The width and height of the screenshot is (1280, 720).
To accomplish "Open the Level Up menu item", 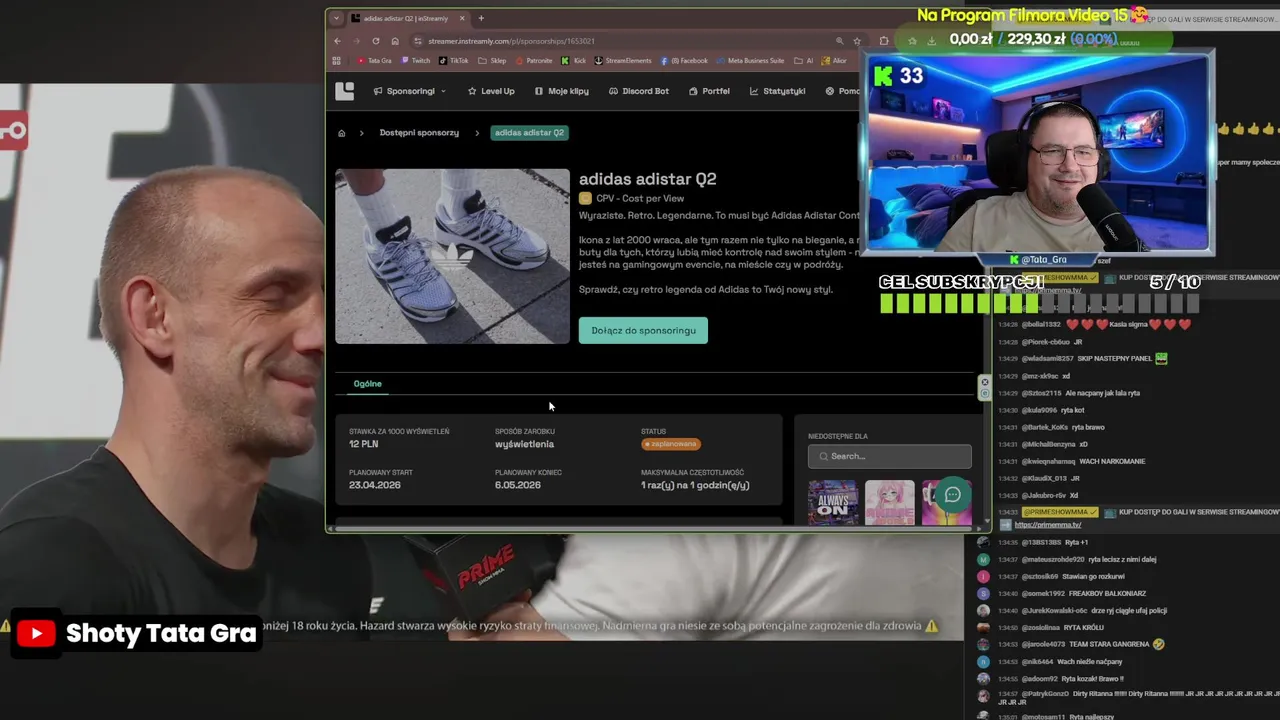I will (491, 91).
